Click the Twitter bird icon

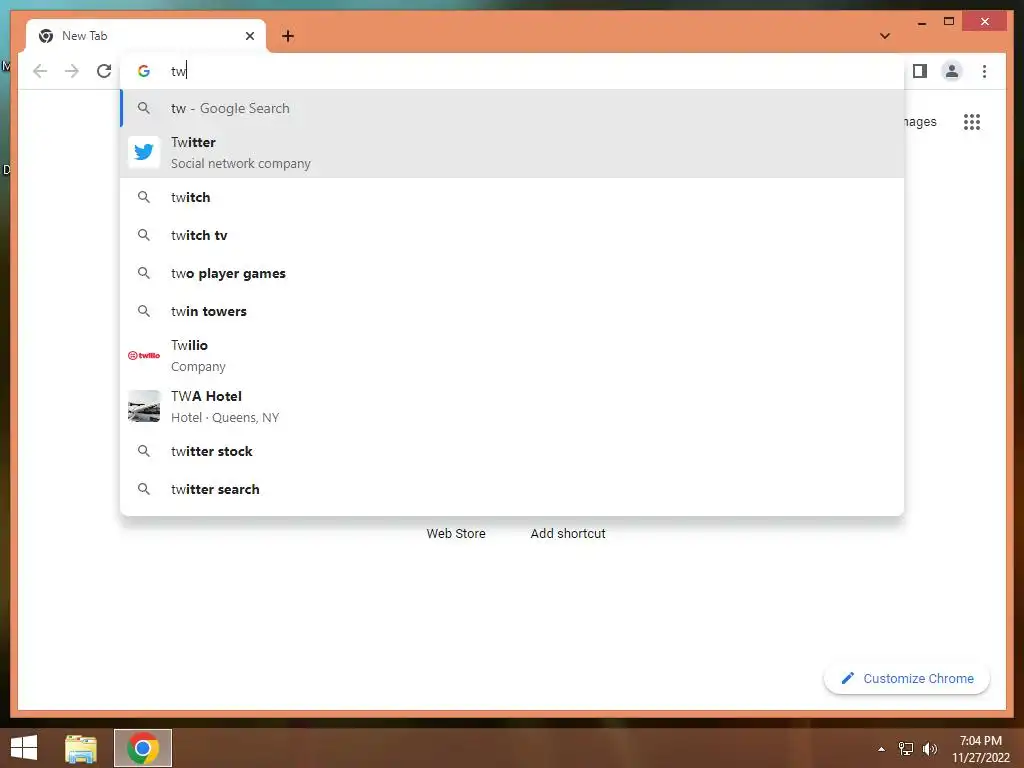click(x=144, y=152)
